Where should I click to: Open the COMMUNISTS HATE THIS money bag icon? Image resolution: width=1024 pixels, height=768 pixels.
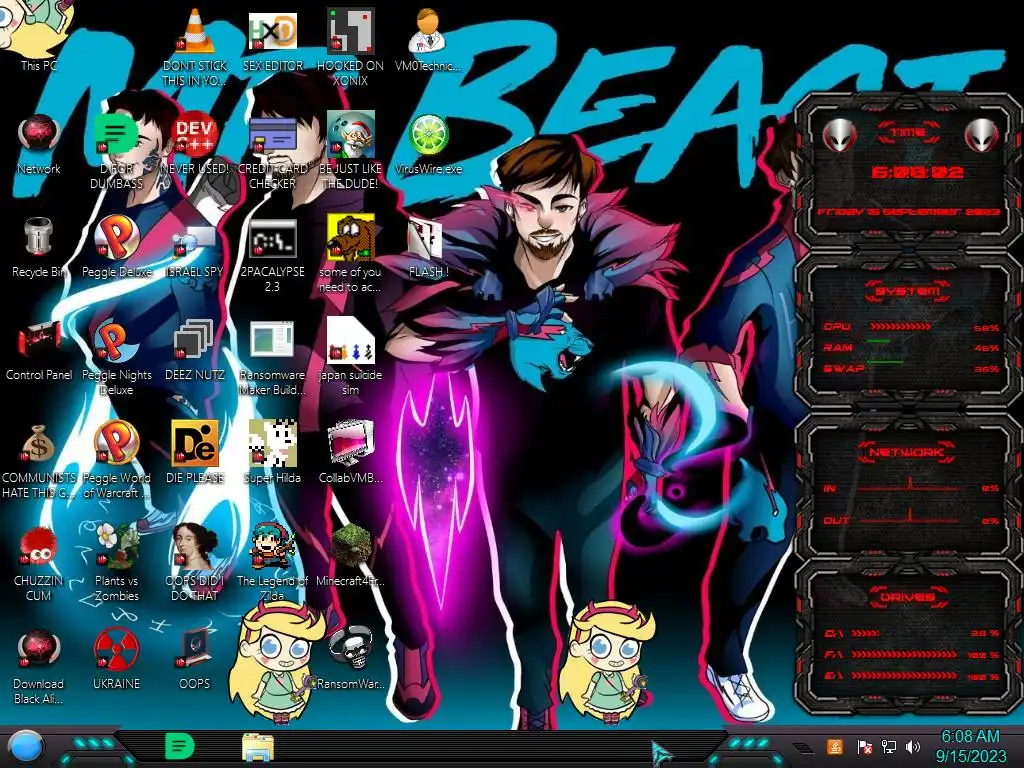[x=39, y=444]
